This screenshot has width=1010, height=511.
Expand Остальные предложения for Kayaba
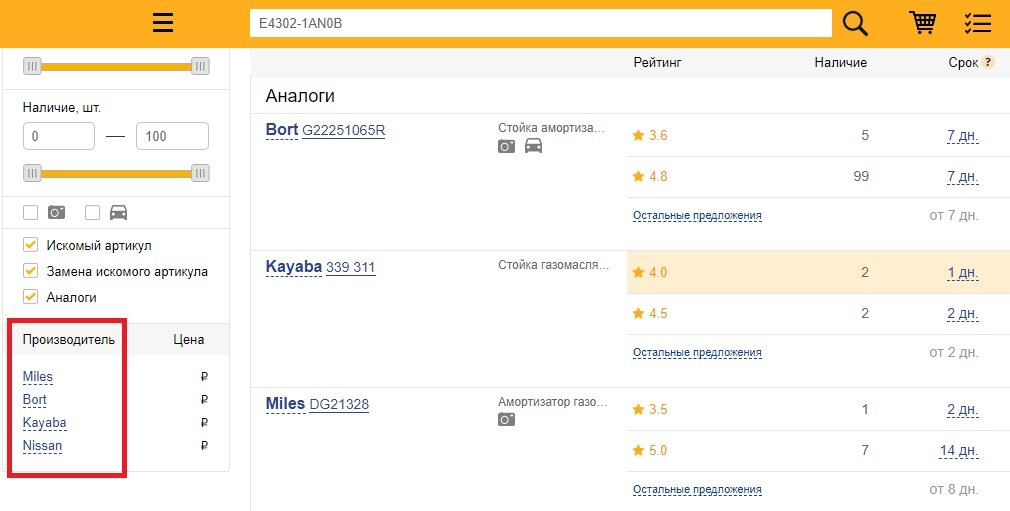(697, 353)
